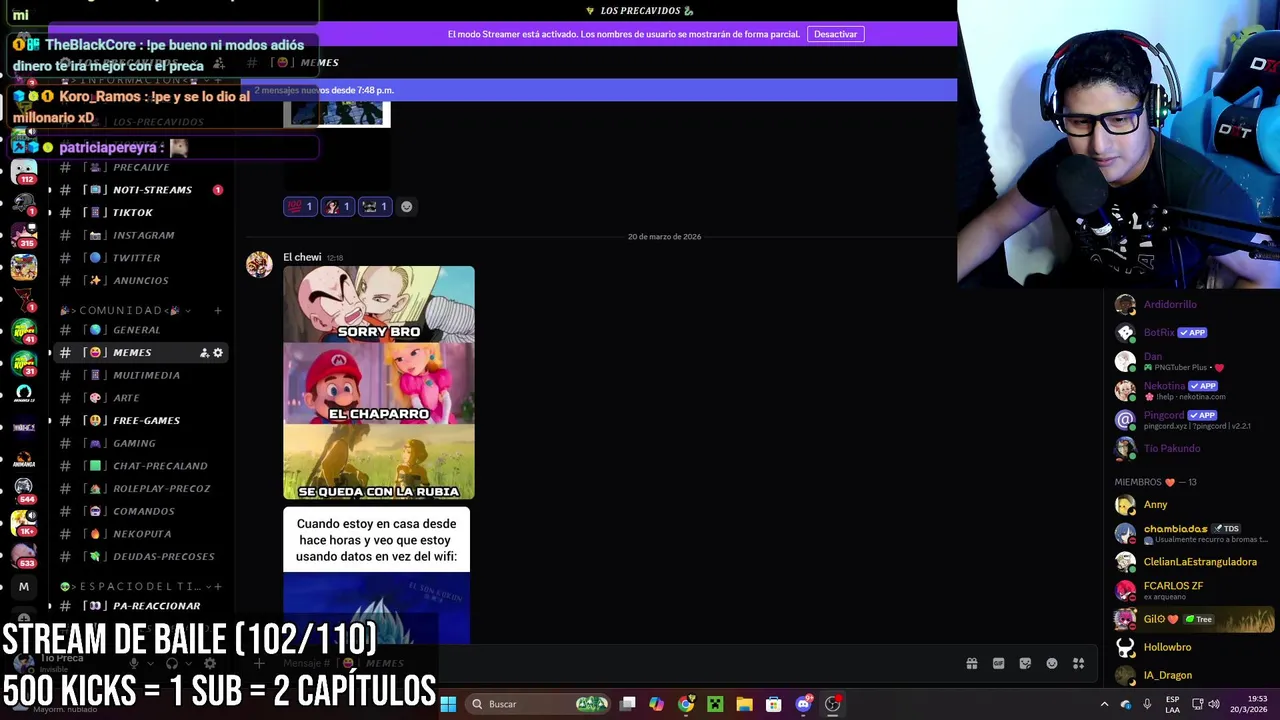
Task: Launch Minecraft from the taskbar
Action: (715, 704)
